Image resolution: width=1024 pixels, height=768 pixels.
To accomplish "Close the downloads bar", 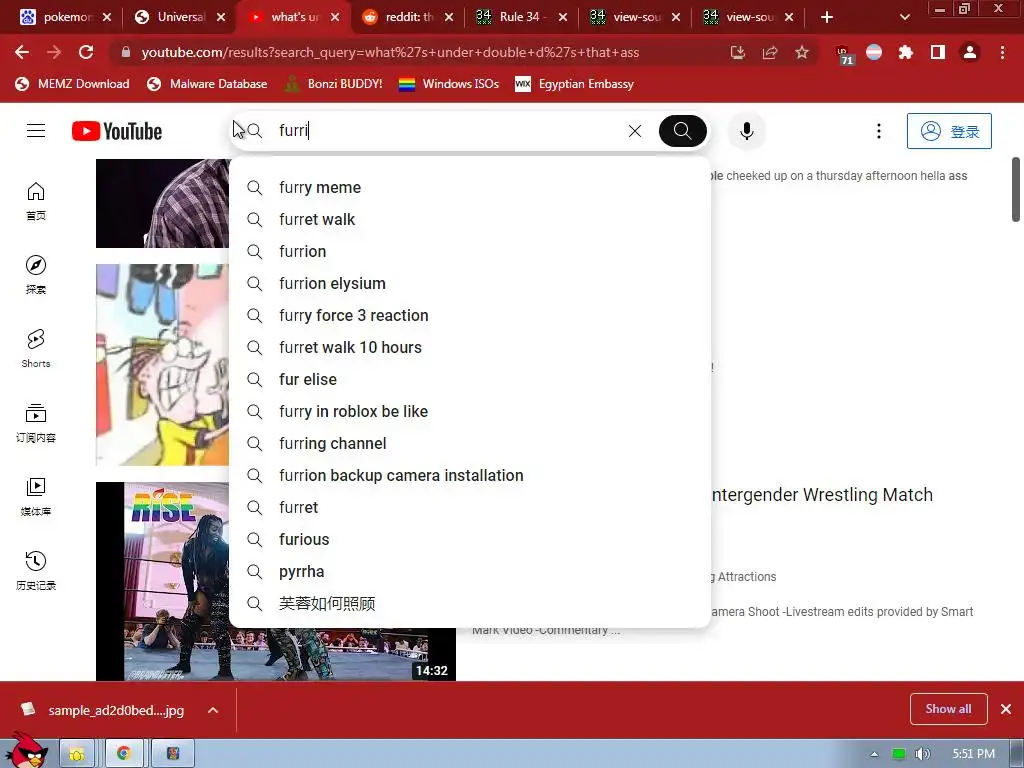I will (x=1006, y=709).
